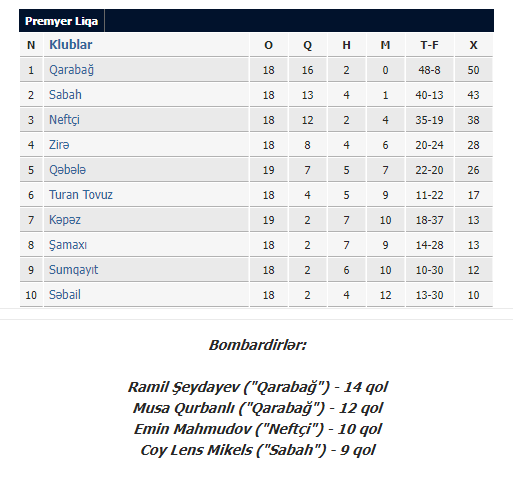Click Qarabağ's 50 points cell
The image size is (513, 497).
[x=473, y=70]
